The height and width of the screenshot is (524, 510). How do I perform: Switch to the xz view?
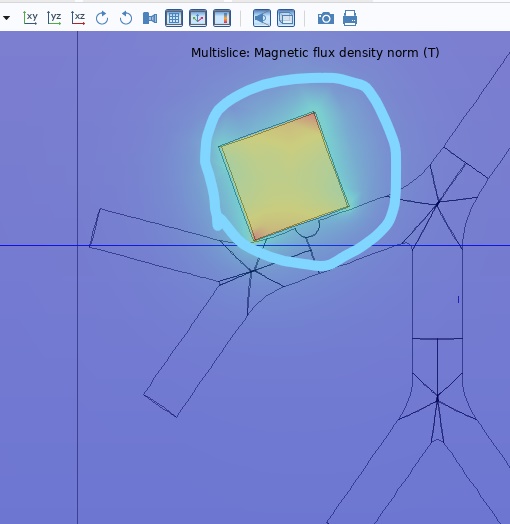point(78,18)
